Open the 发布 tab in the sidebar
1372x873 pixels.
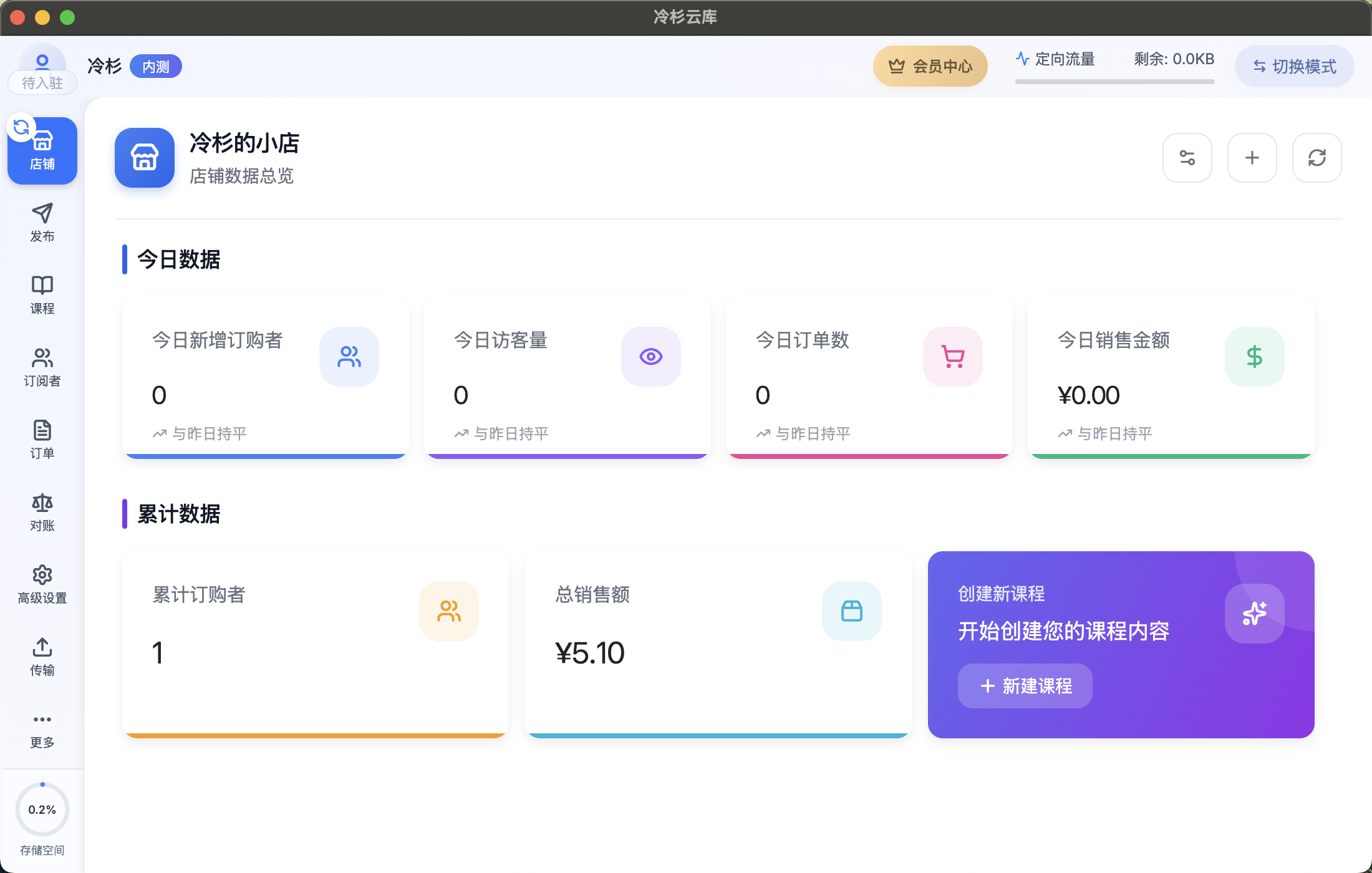click(42, 222)
